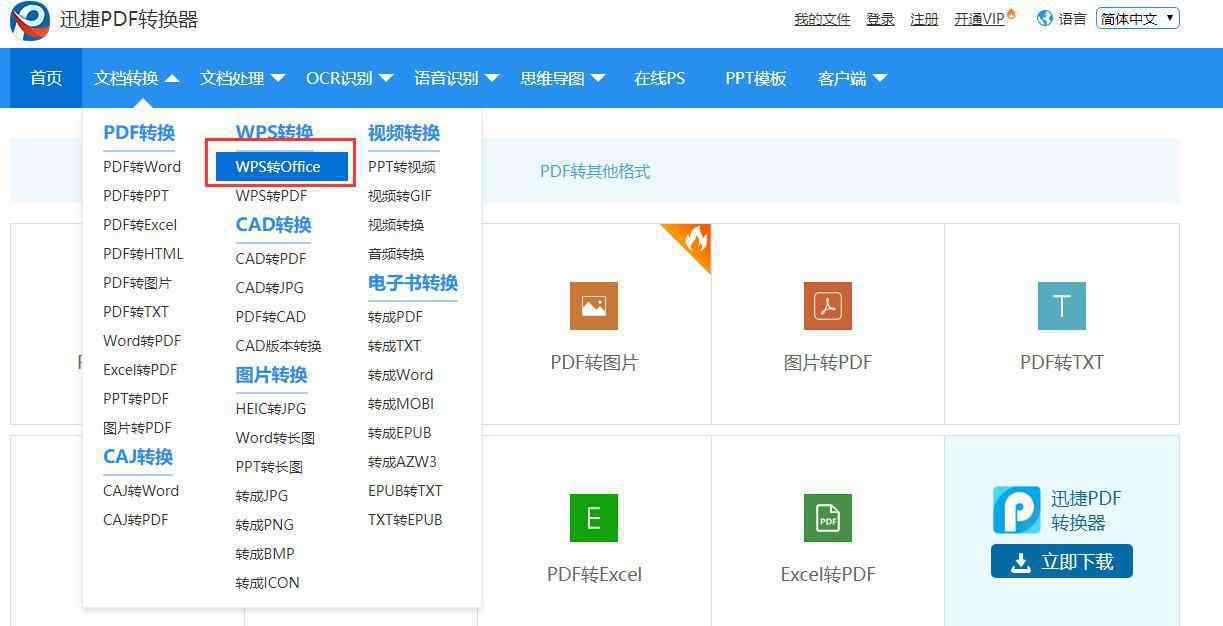Select Excel转PDF in the dropdown menu

point(140,369)
